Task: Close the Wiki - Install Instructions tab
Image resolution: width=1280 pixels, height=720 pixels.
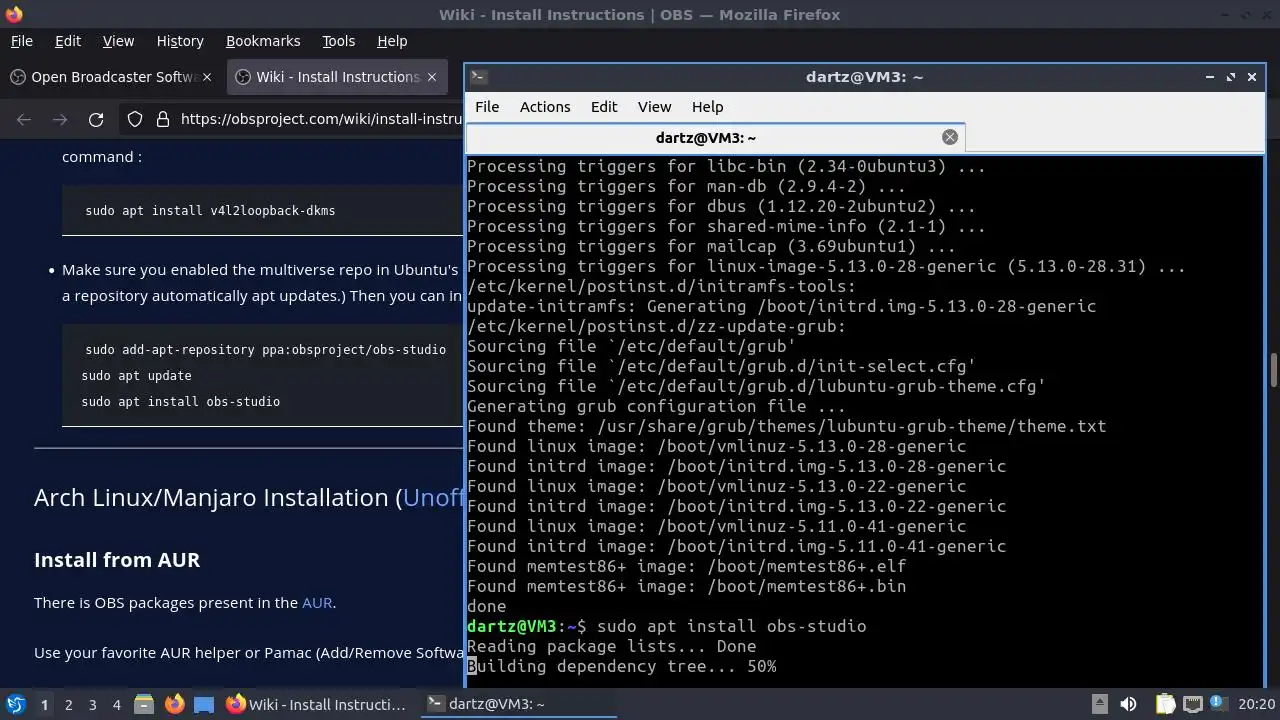Action: coord(432,77)
